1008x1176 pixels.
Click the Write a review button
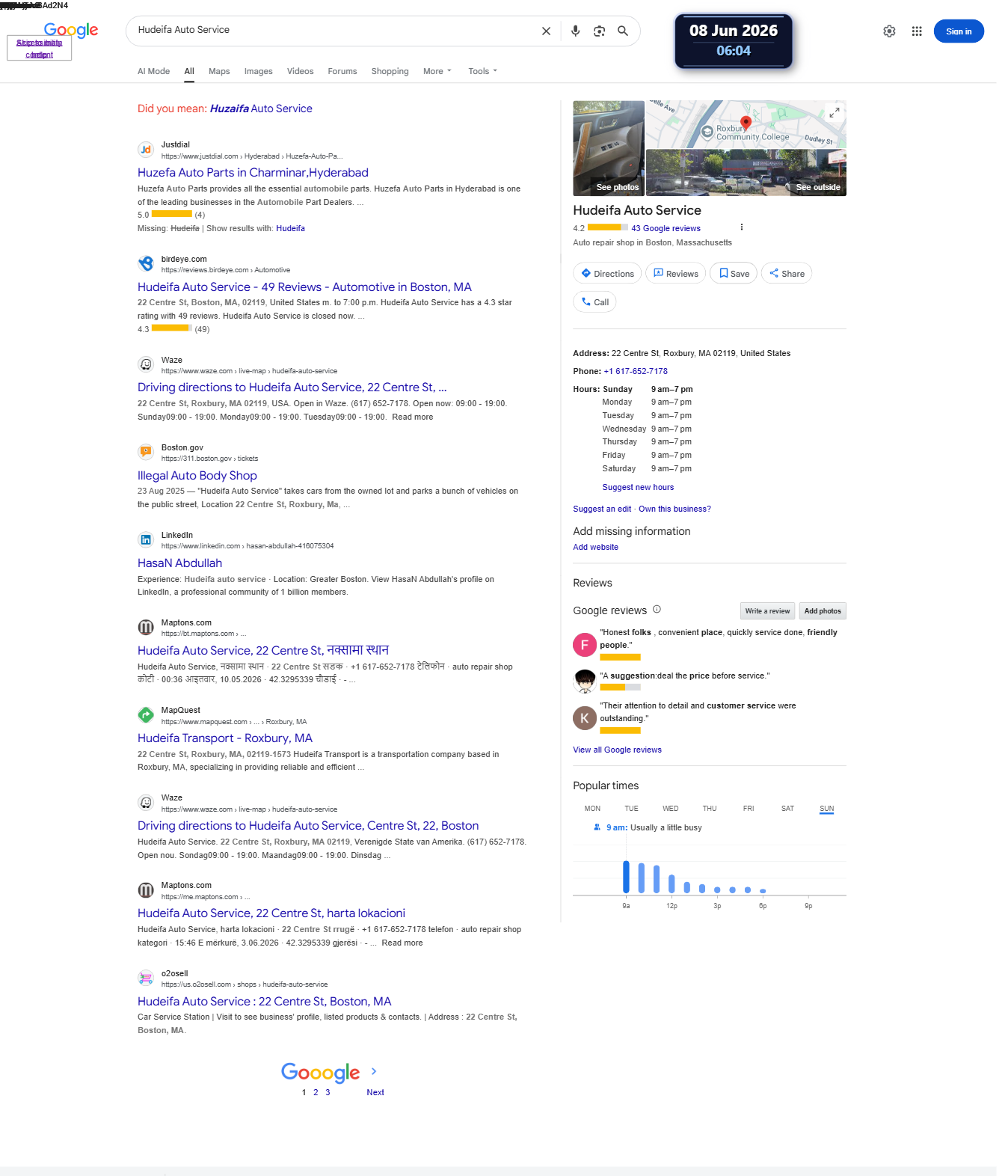pyautogui.click(x=767, y=611)
